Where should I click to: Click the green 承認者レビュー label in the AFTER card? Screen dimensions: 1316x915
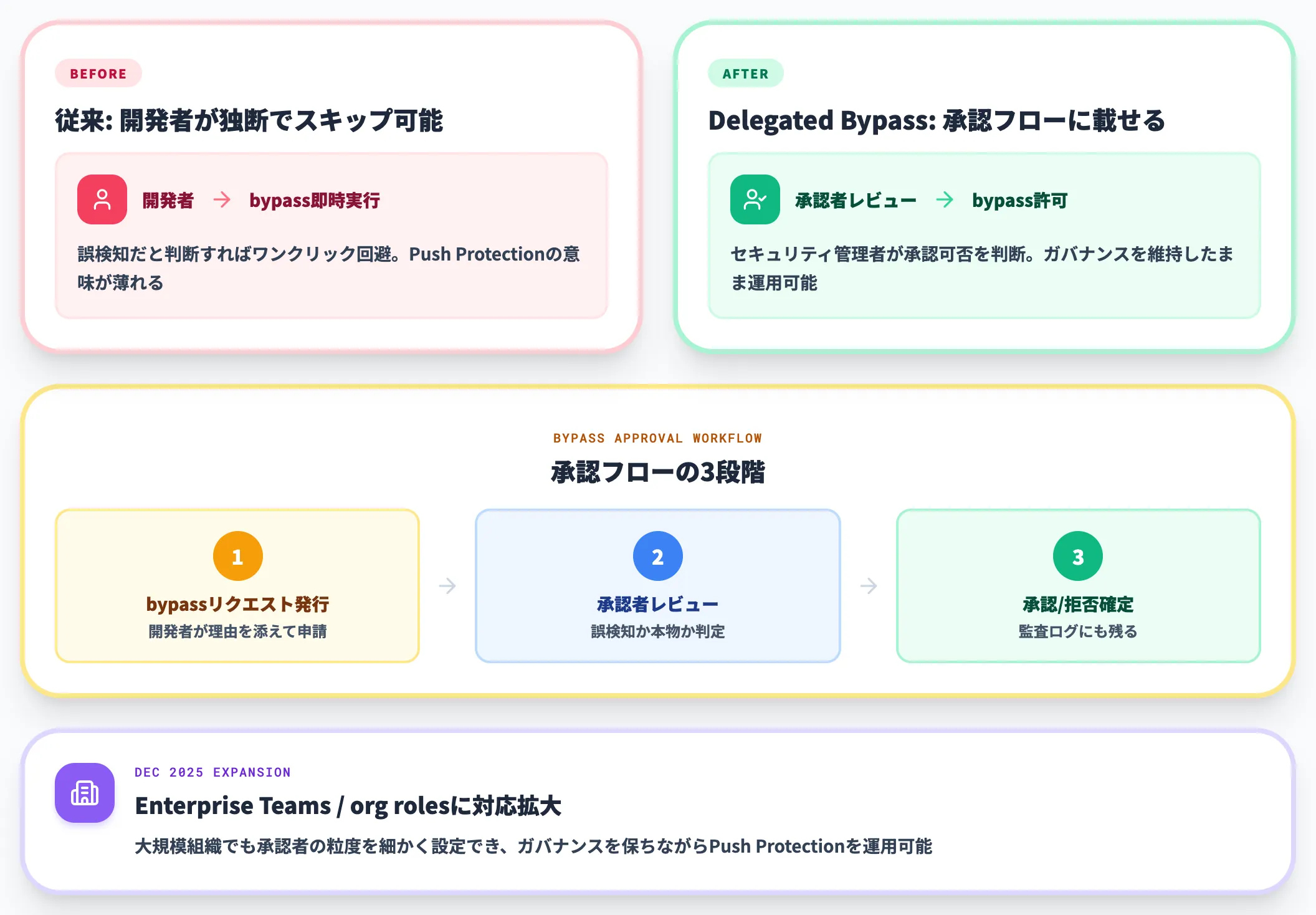pos(856,200)
